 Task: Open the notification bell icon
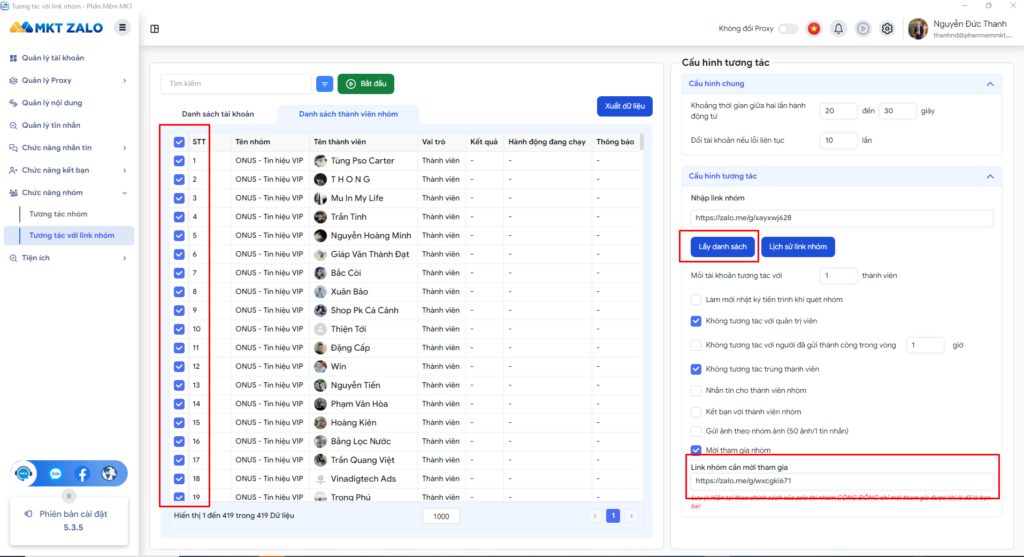click(x=838, y=28)
